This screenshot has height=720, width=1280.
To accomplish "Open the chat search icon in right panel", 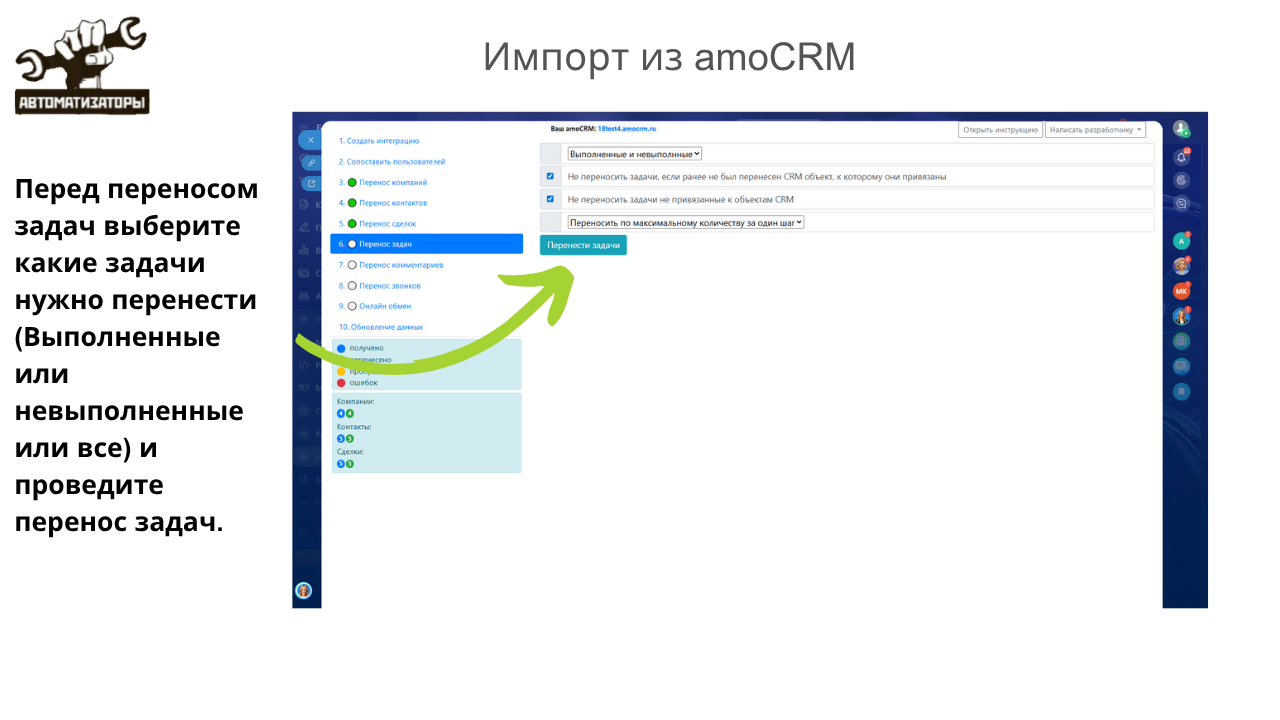I will [1182, 203].
